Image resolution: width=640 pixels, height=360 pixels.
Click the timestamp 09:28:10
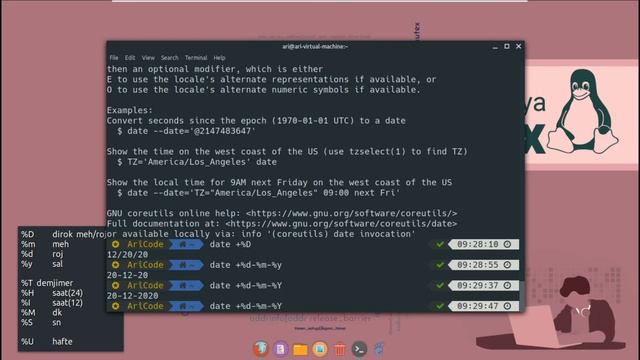pyautogui.click(x=478, y=244)
